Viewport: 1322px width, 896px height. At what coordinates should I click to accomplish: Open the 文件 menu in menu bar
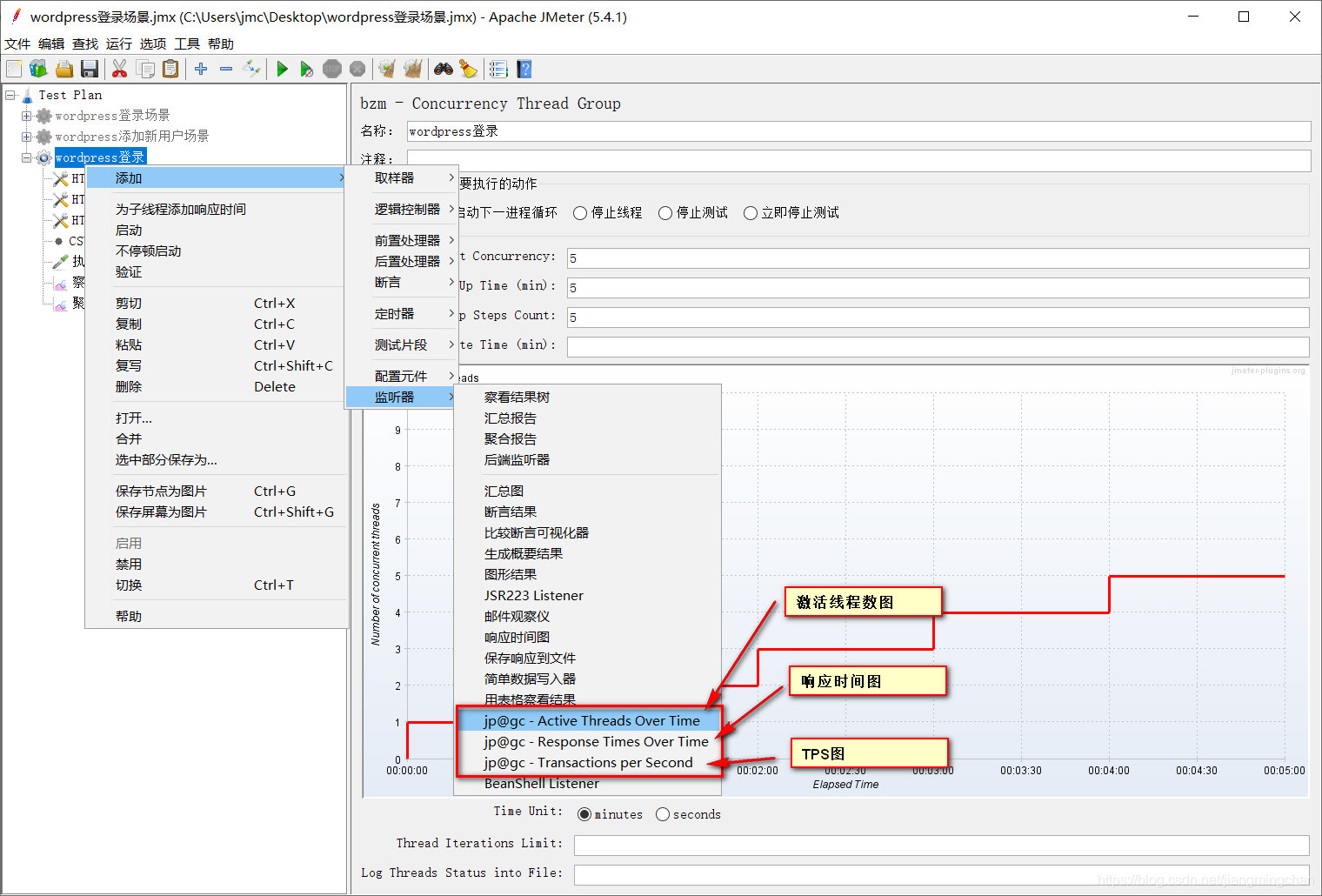[x=17, y=43]
